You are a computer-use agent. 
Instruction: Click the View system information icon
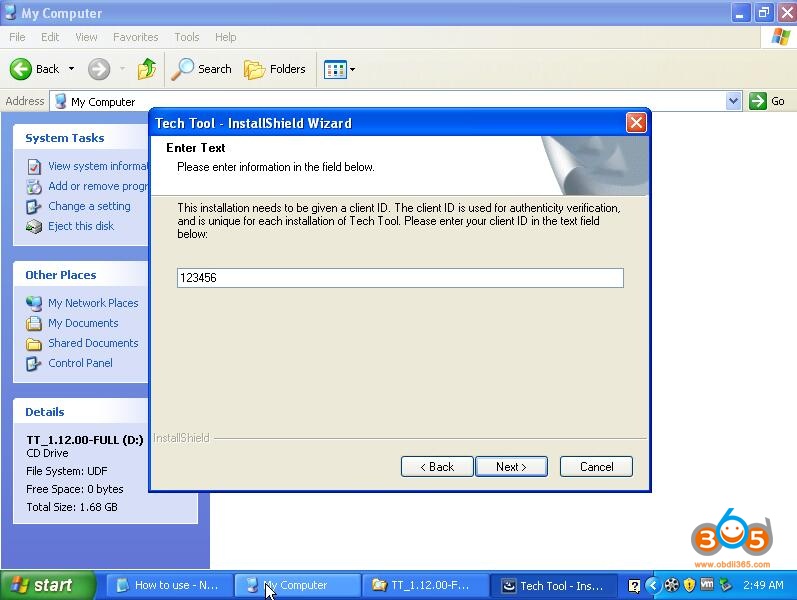coord(34,167)
